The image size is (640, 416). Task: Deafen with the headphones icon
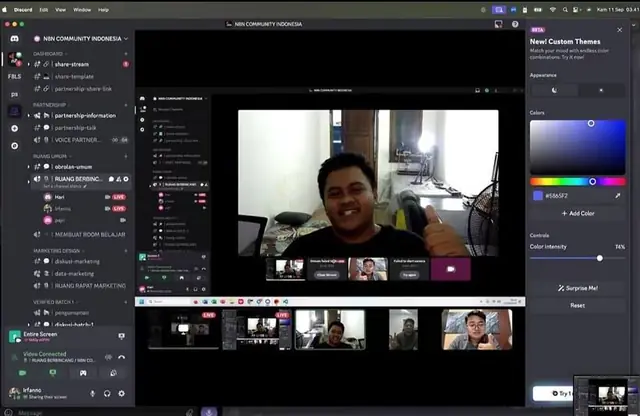click(107, 394)
